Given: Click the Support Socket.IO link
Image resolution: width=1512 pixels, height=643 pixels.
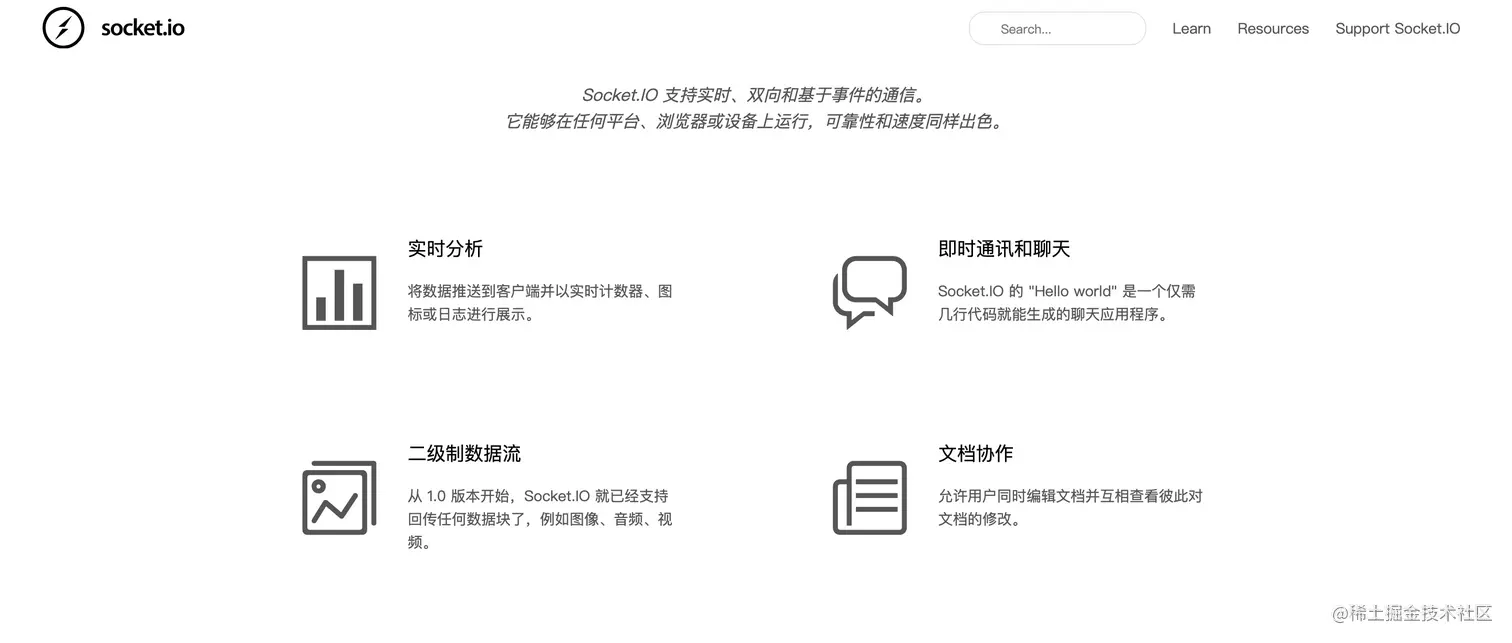Looking at the screenshot, I should coord(1397,28).
